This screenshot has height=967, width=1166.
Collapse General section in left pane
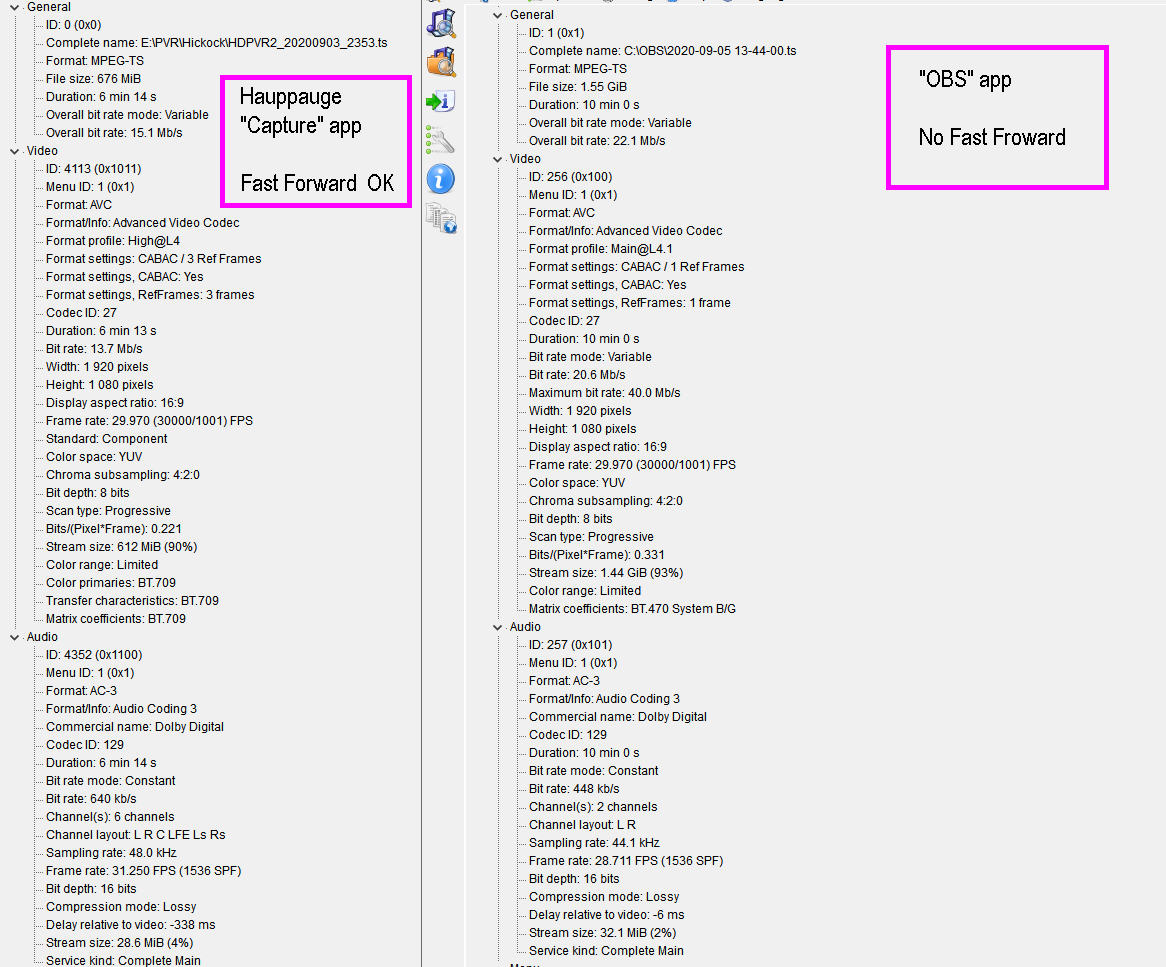[x=14, y=7]
